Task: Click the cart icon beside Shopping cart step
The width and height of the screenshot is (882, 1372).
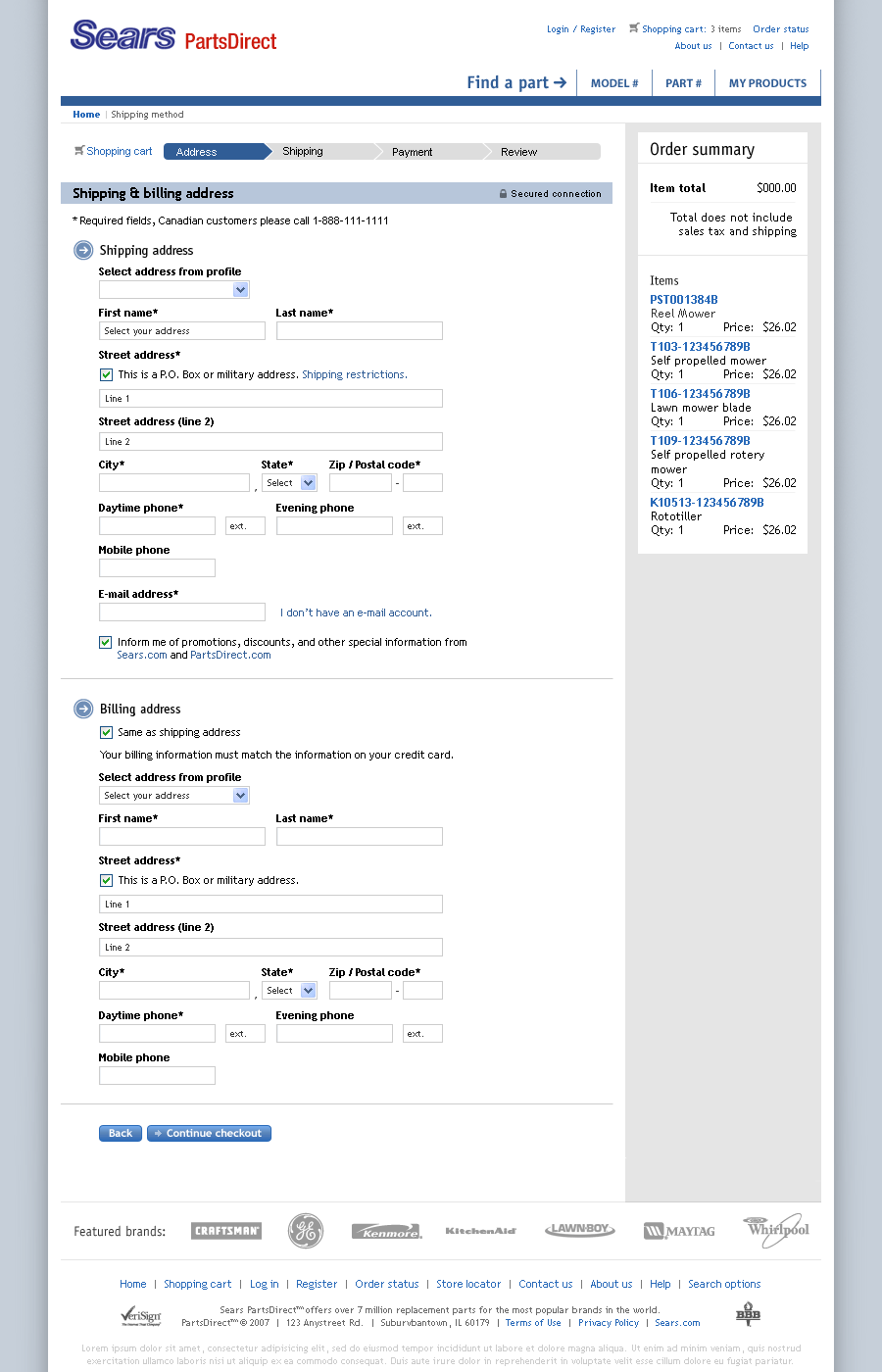Action: (79, 151)
